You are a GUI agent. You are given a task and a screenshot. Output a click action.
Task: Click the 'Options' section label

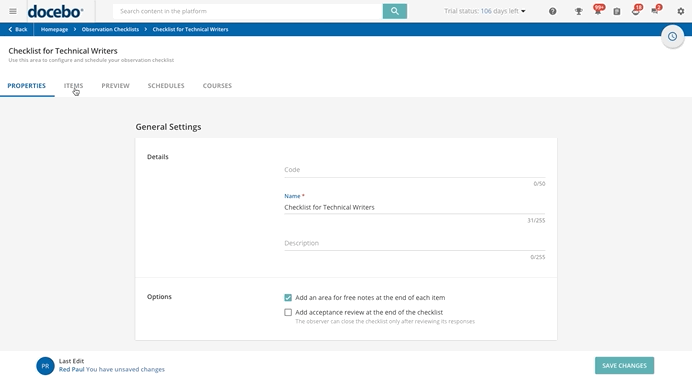coord(159,297)
